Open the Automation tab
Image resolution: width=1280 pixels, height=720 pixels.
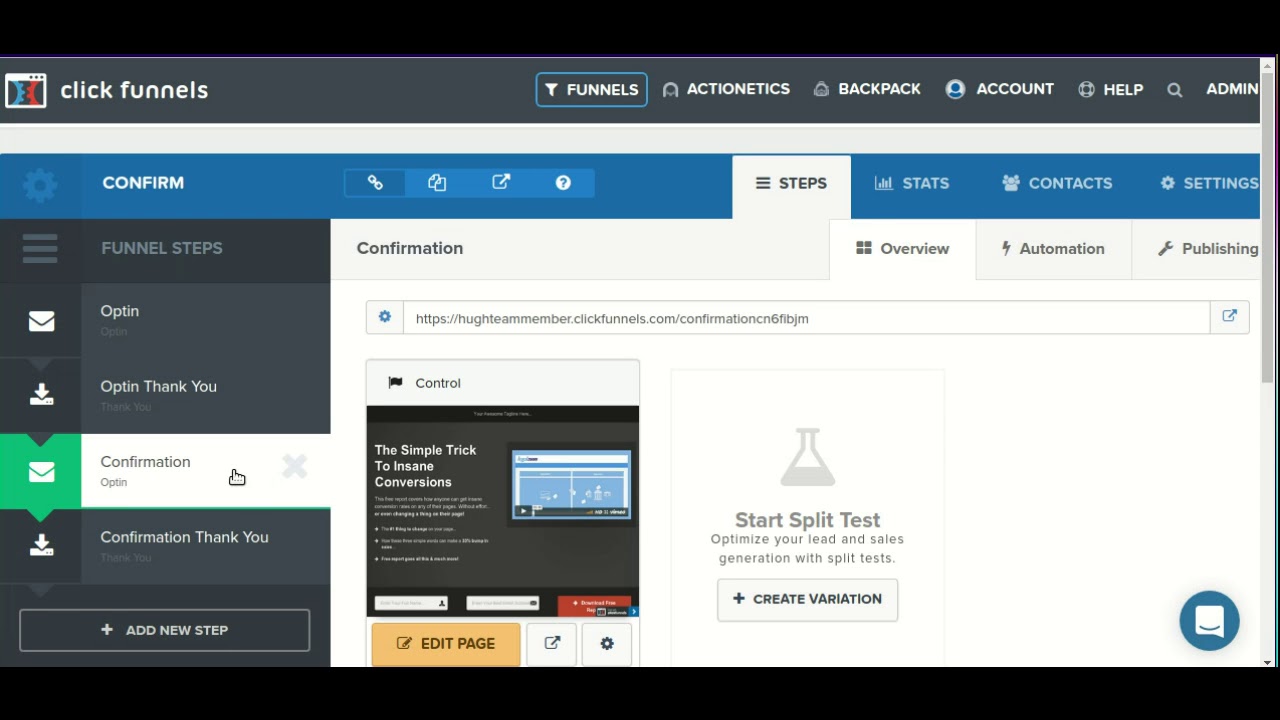[x=1053, y=249]
